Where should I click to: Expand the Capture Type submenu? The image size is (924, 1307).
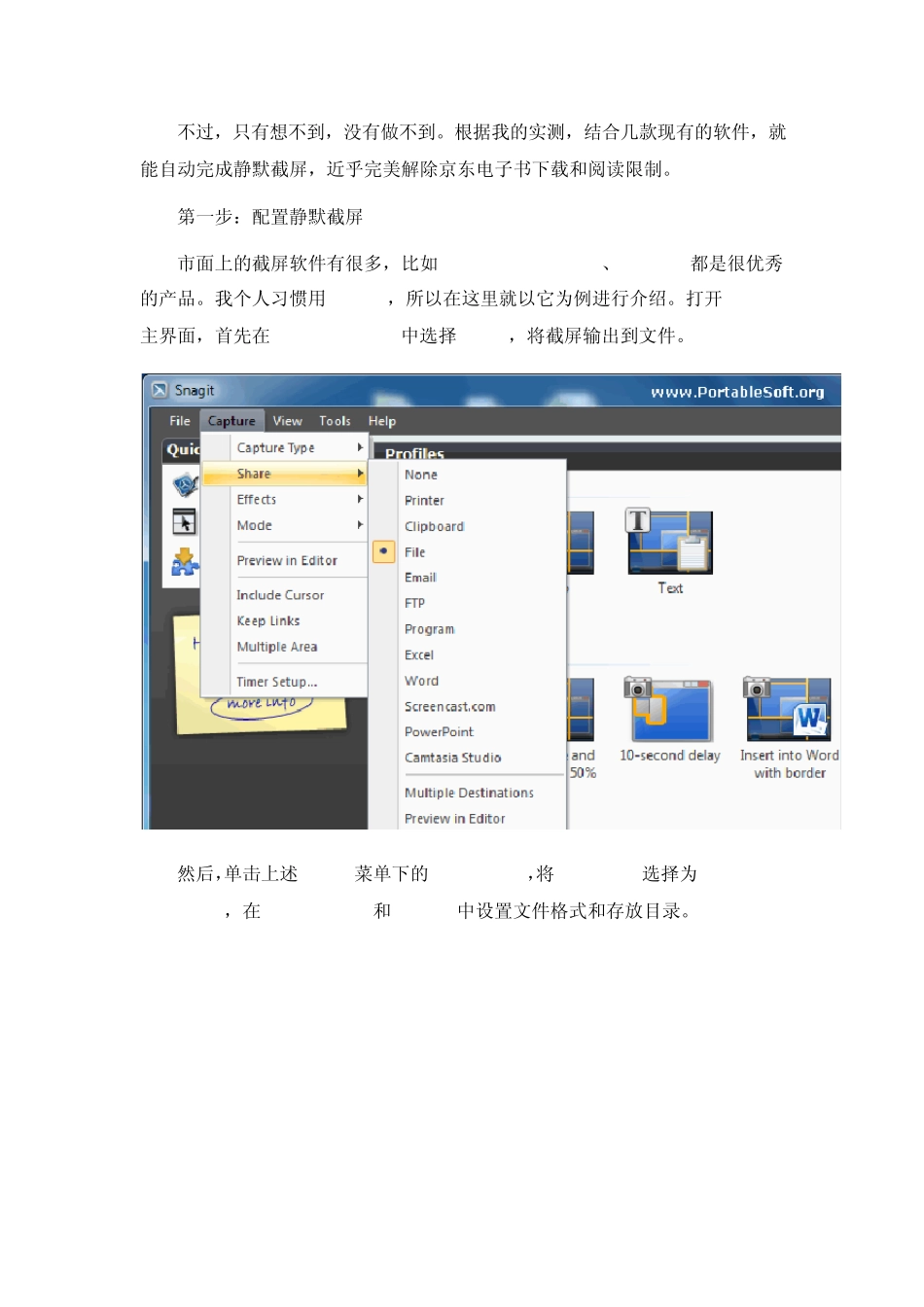click(285, 447)
